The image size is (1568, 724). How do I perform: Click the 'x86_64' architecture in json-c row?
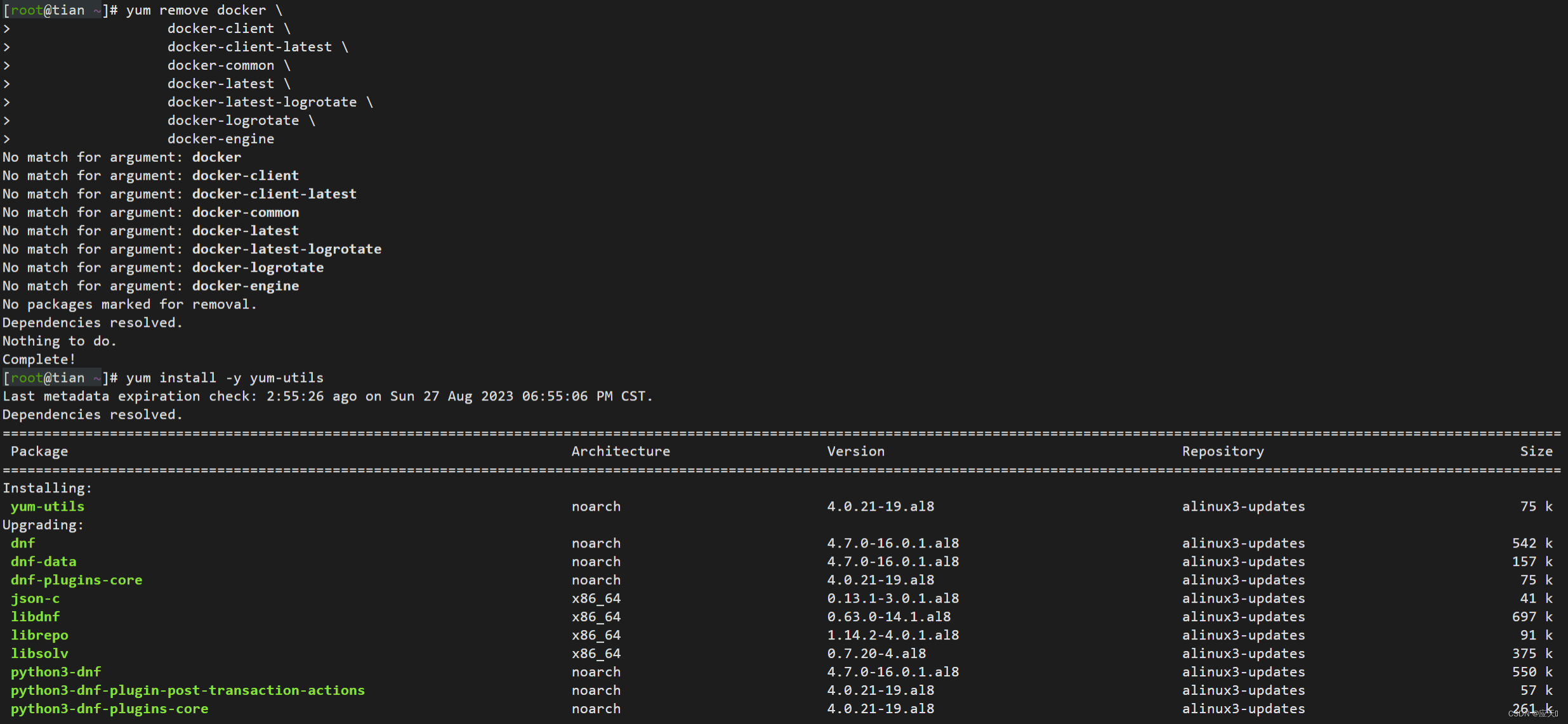[596, 599]
